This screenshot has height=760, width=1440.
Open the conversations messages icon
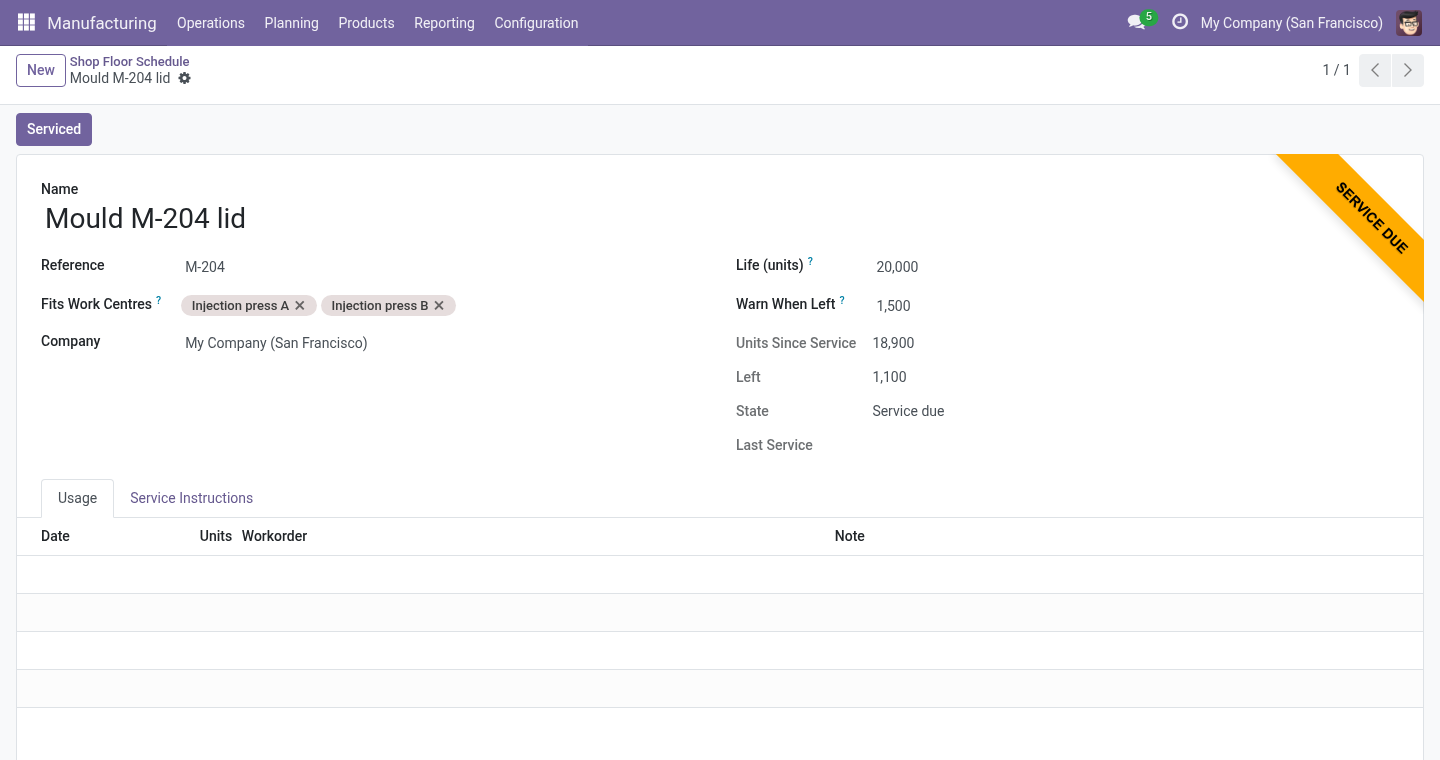tap(1136, 22)
